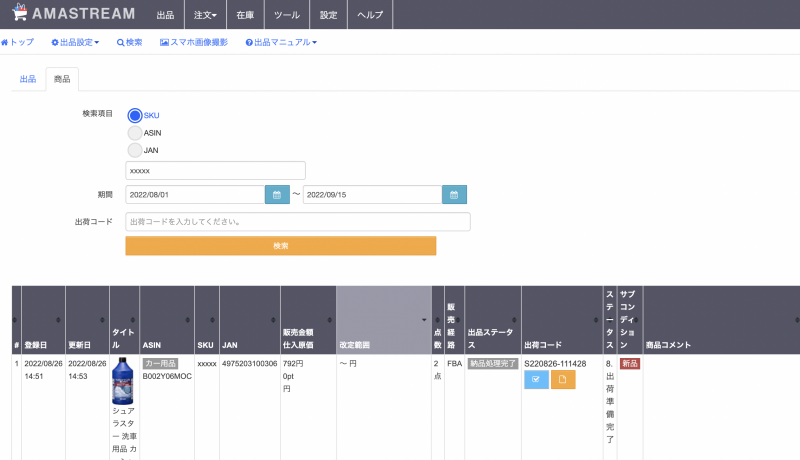Sort by SKU column header
This screenshot has width=800, height=460.
(x=207, y=320)
